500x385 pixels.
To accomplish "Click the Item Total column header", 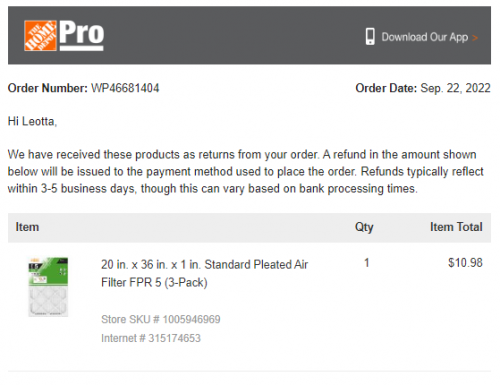I will point(456,227).
